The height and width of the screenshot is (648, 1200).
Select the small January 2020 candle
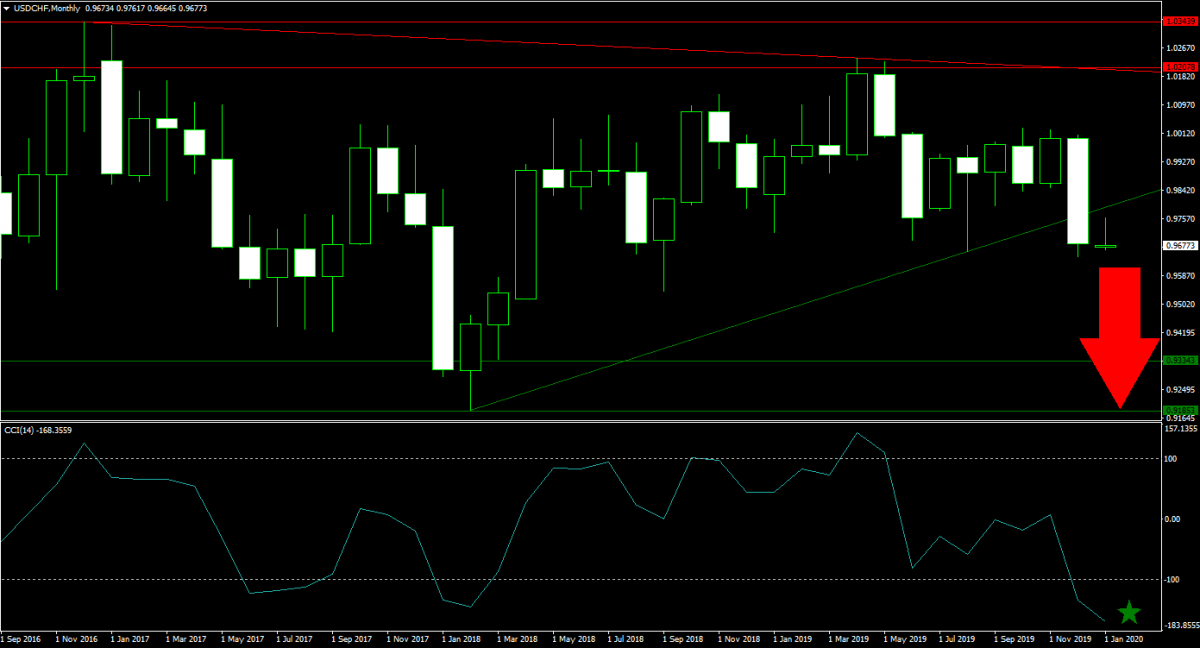(1105, 245)
